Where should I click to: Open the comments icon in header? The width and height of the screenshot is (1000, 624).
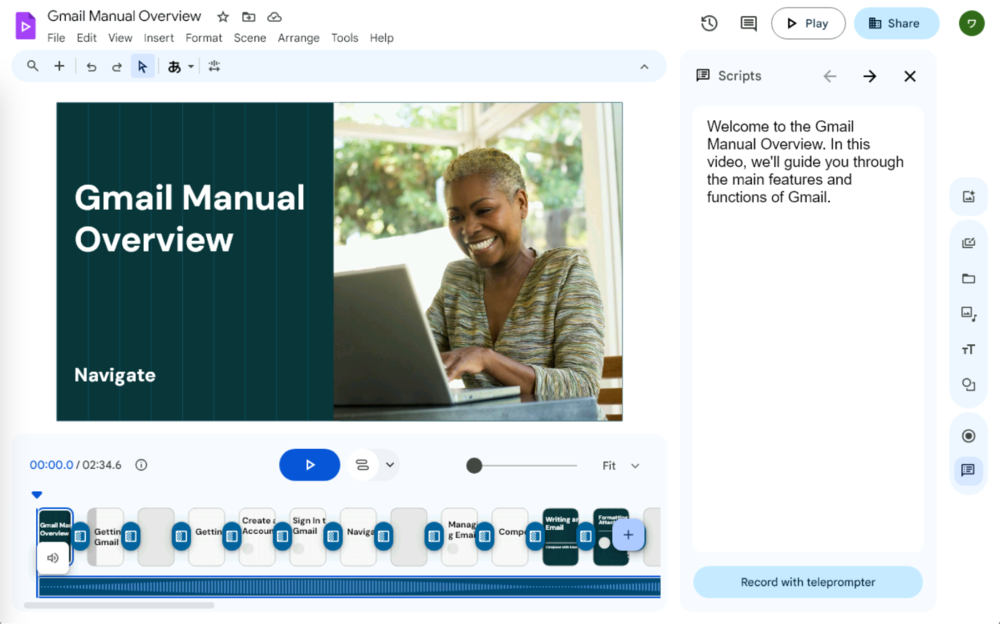748,23
